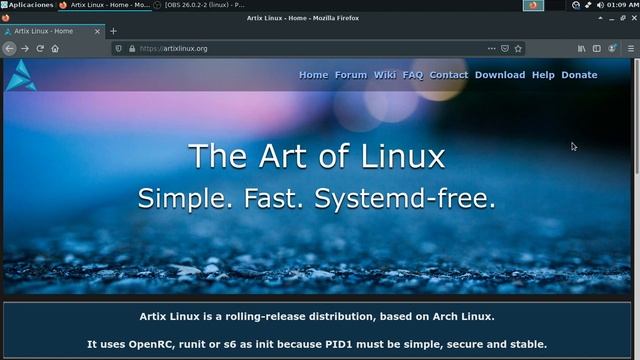Screen dimensions: 640x360
Task: Click the Firefox back arrow button
Action: [x=9, y=49]
